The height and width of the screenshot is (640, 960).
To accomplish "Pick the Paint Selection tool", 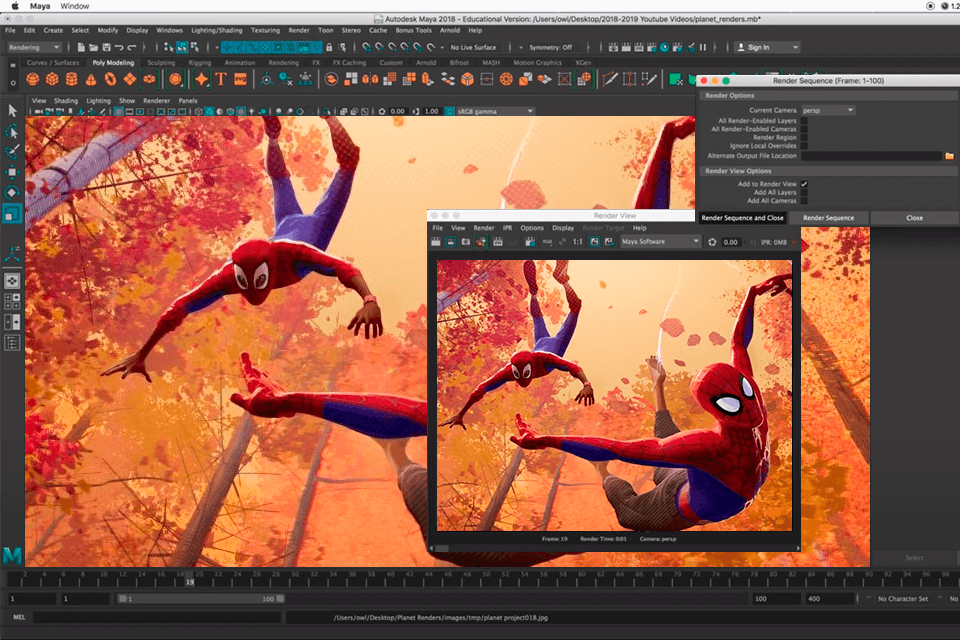I will point(12,152).
